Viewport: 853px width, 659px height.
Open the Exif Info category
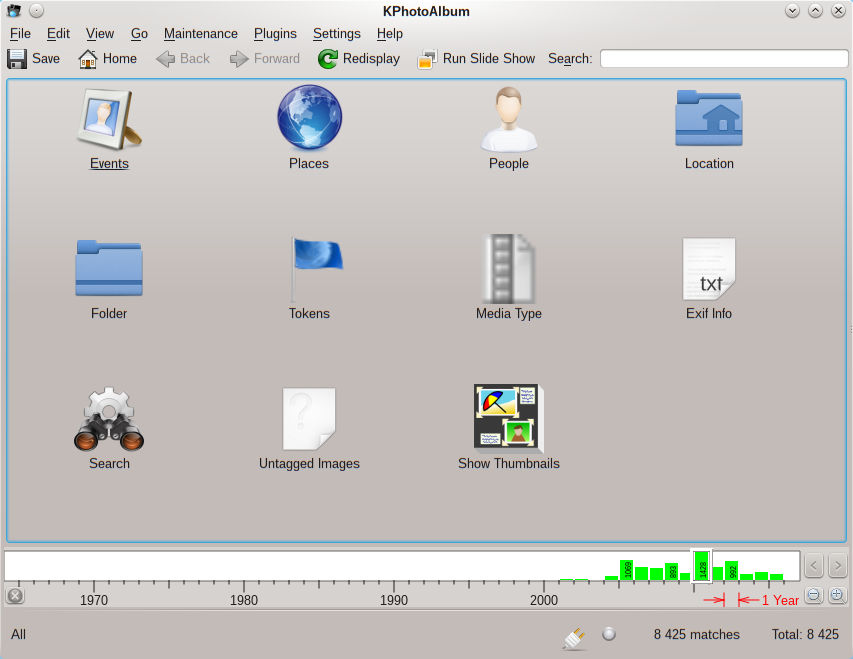(x=709, y=279)
